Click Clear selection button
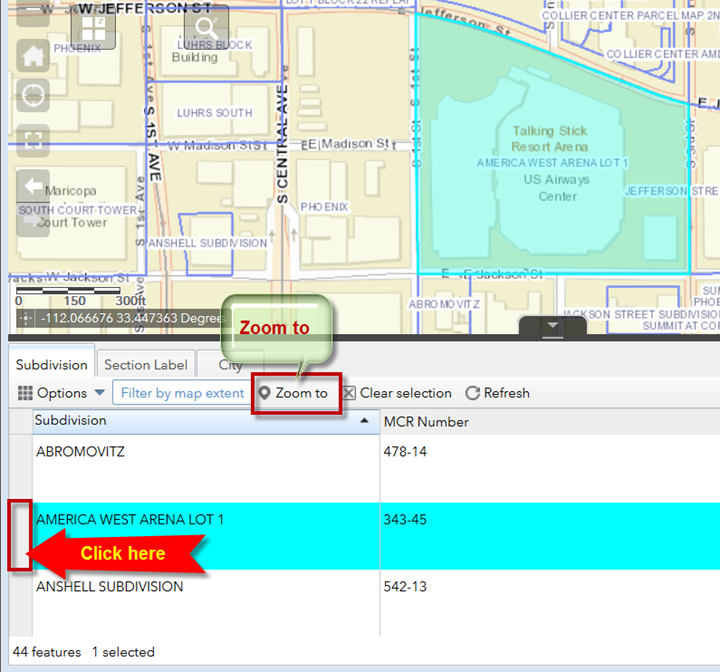 coord(397,393)
